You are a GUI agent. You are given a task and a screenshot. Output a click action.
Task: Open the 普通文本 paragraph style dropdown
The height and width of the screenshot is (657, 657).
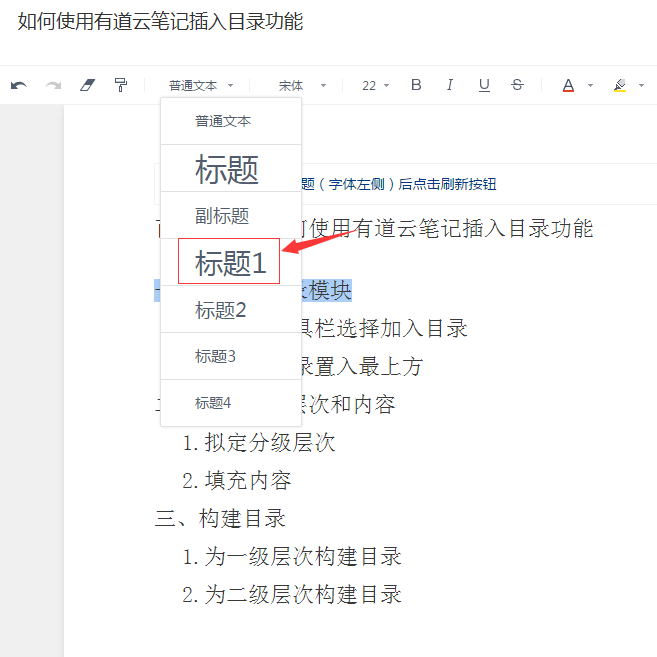click(x=201, y=85)
